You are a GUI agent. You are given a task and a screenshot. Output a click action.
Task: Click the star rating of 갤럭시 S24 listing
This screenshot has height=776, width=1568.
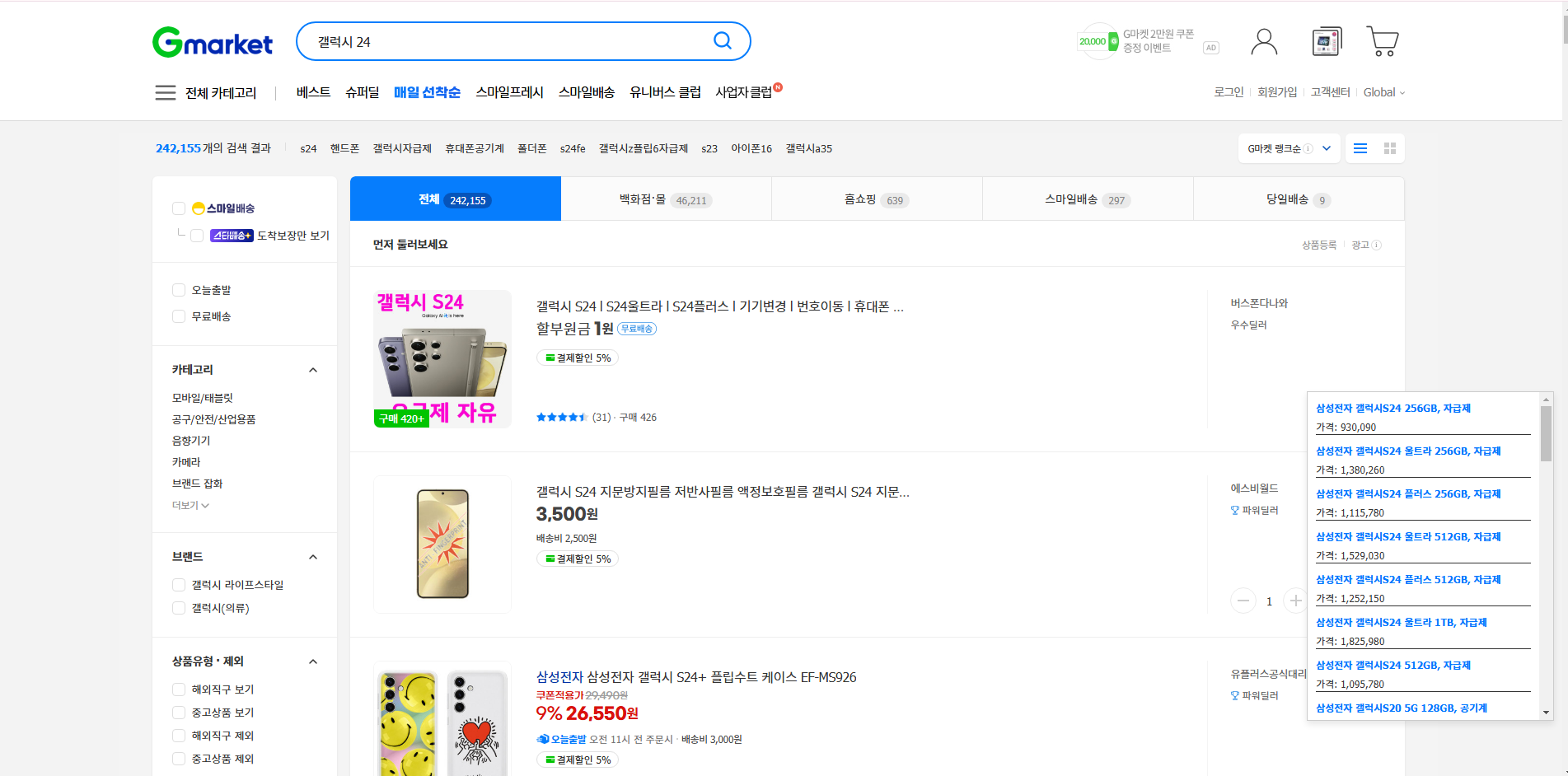(561, 418)
